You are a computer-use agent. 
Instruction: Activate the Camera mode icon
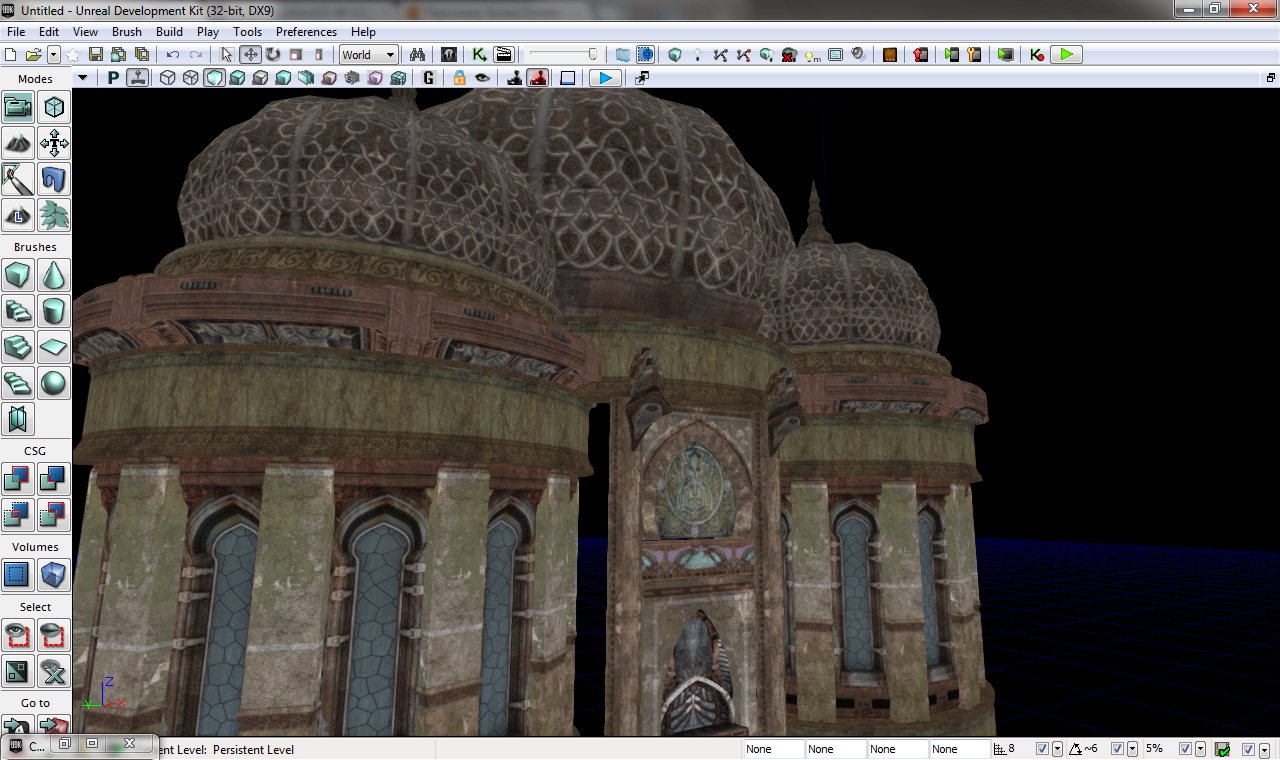tap(18, 107)
